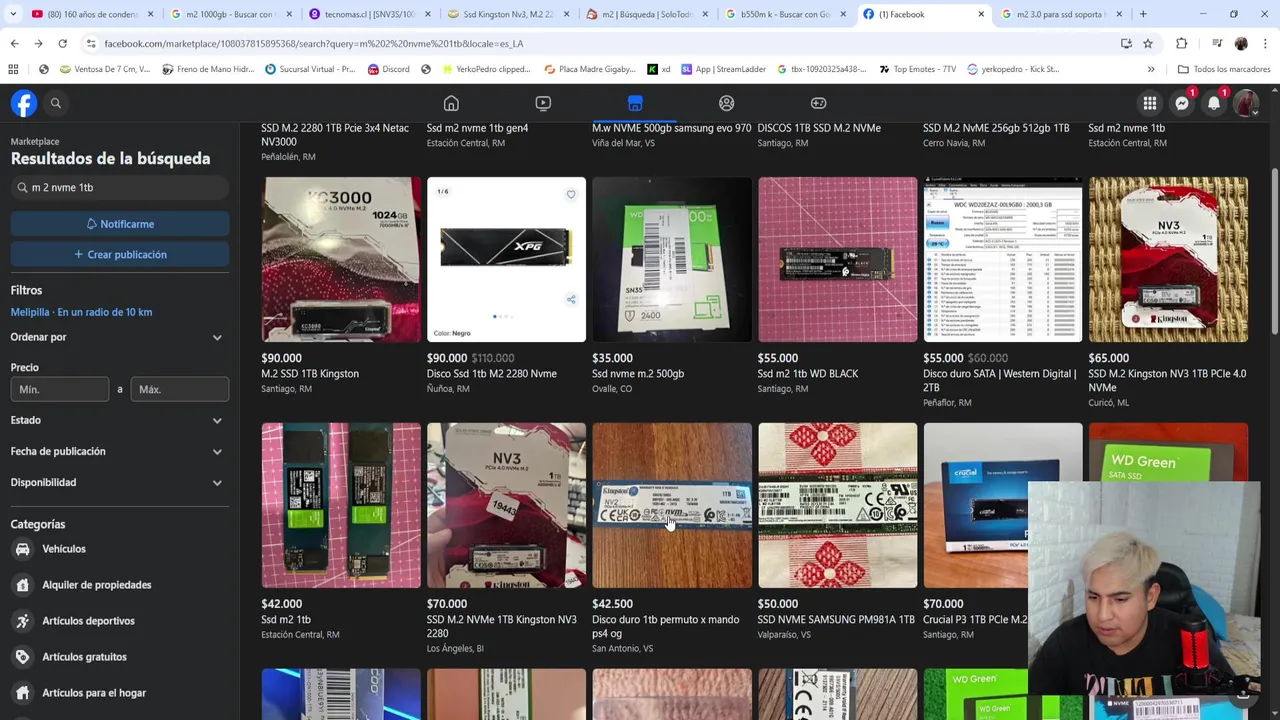Open the Chrome apps grid in bookmarks bar
This screenshot has height=720, width=1280.
click(13, 69)
